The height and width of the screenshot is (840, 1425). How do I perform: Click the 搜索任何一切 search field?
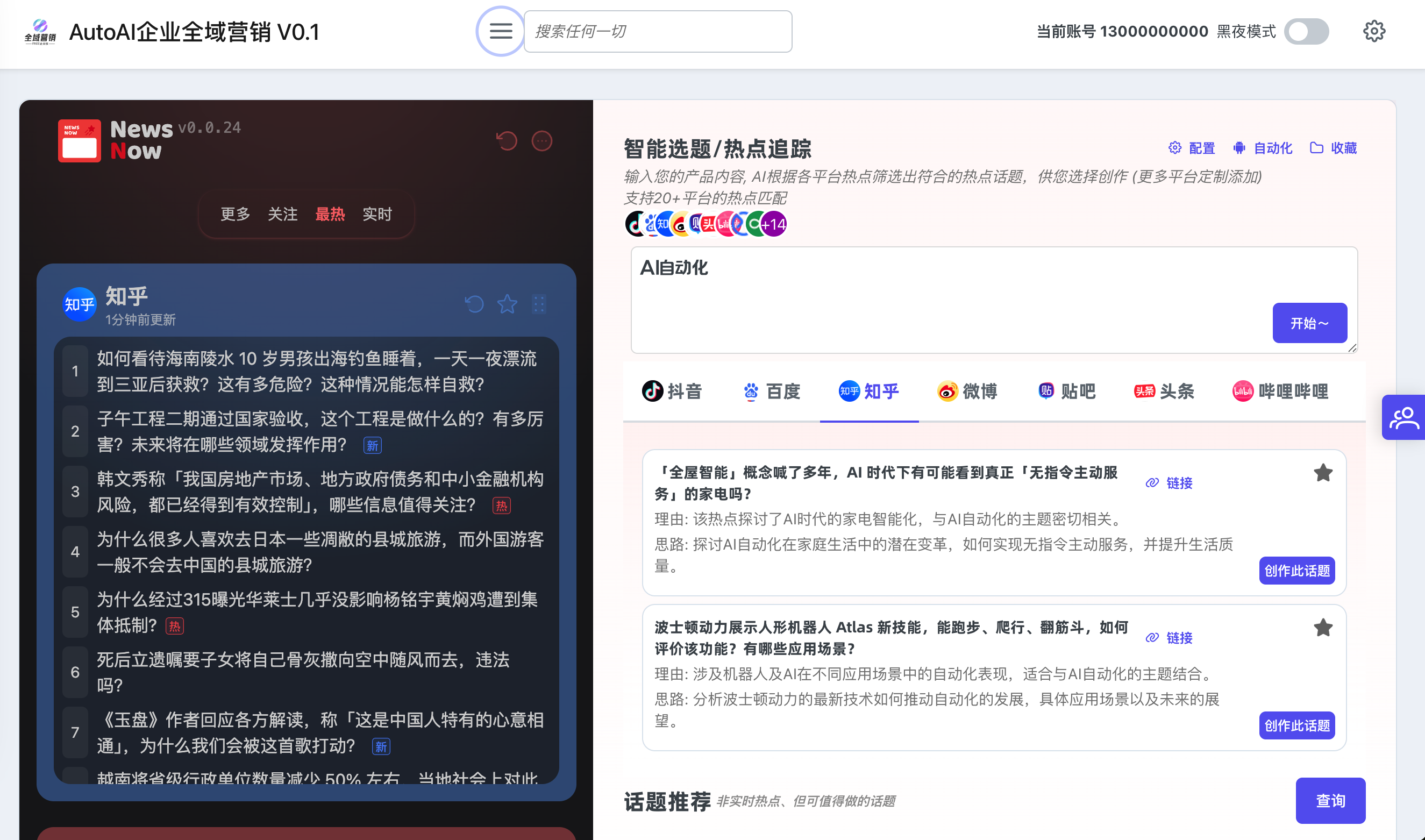coord(658,31)
